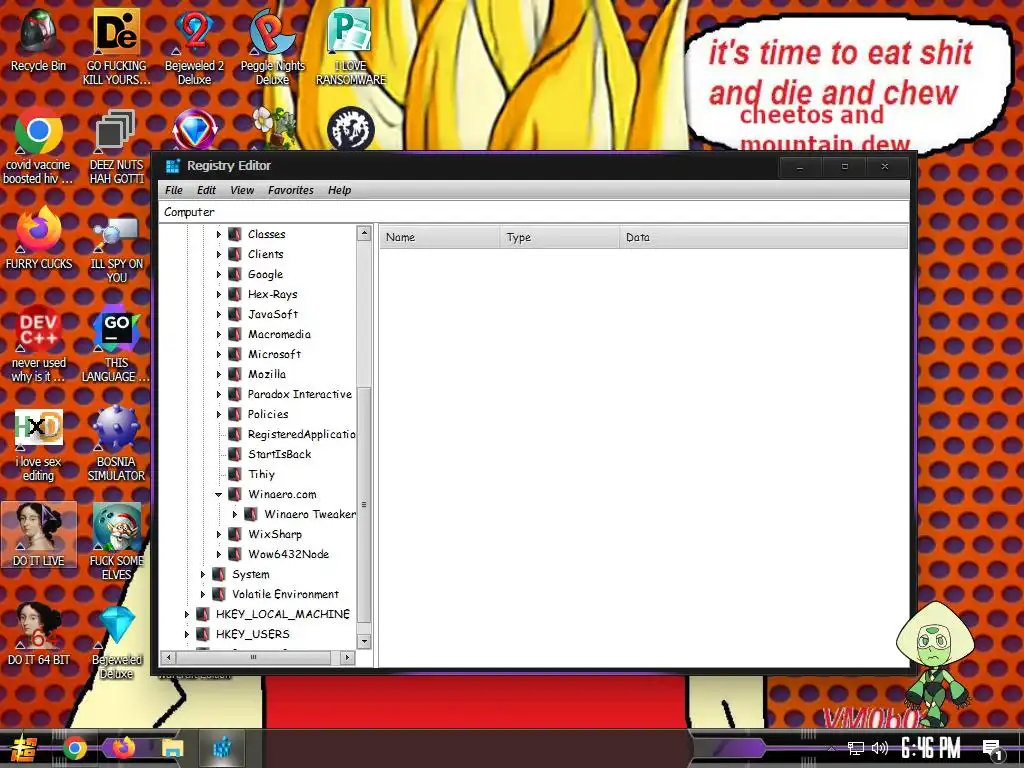Open the DO IT LIVE desktop icon
Image resolution: width=1024 pixels, height=768 pixels.
[x=39, y=534]
